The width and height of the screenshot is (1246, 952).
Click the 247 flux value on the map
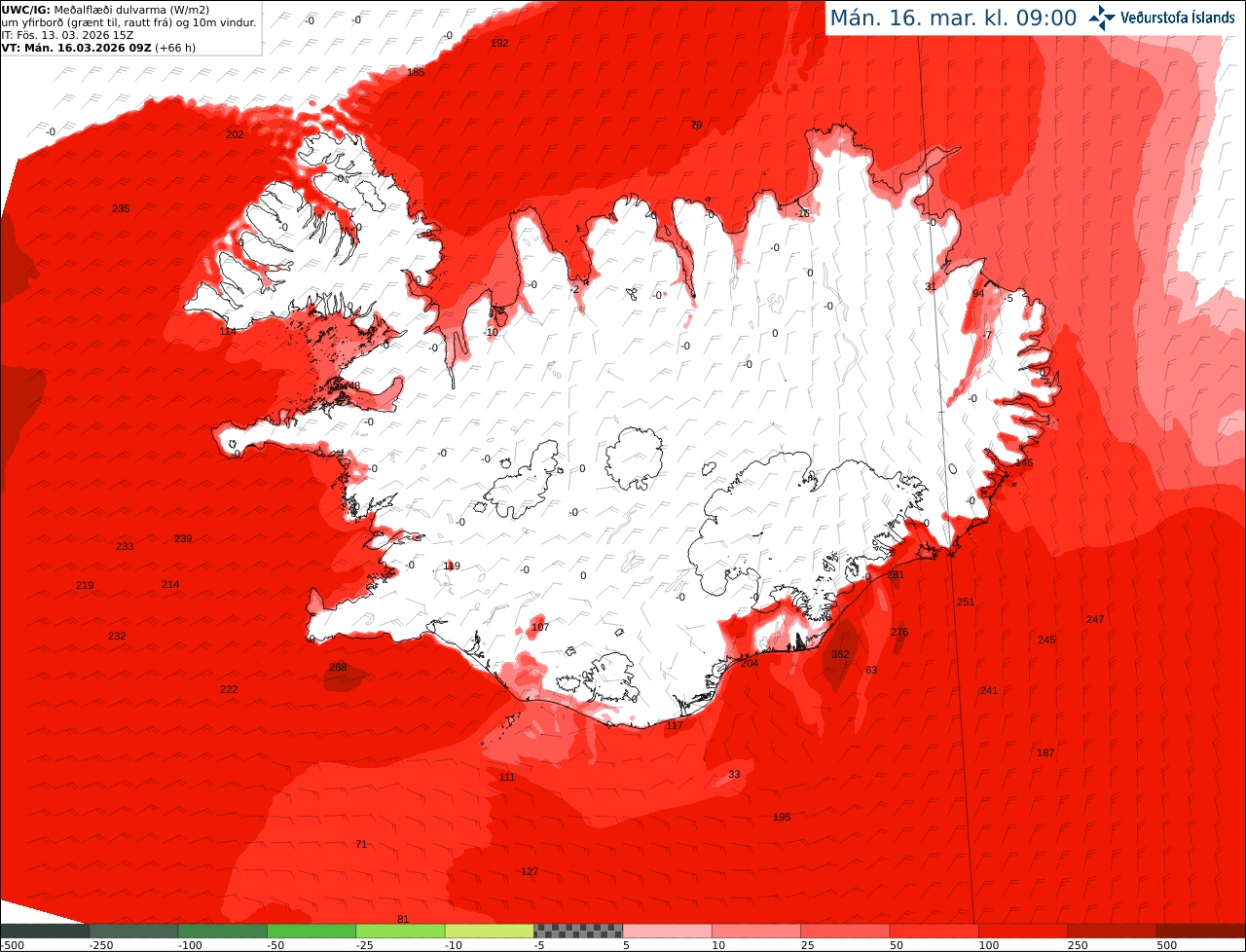pos(1095,619)
